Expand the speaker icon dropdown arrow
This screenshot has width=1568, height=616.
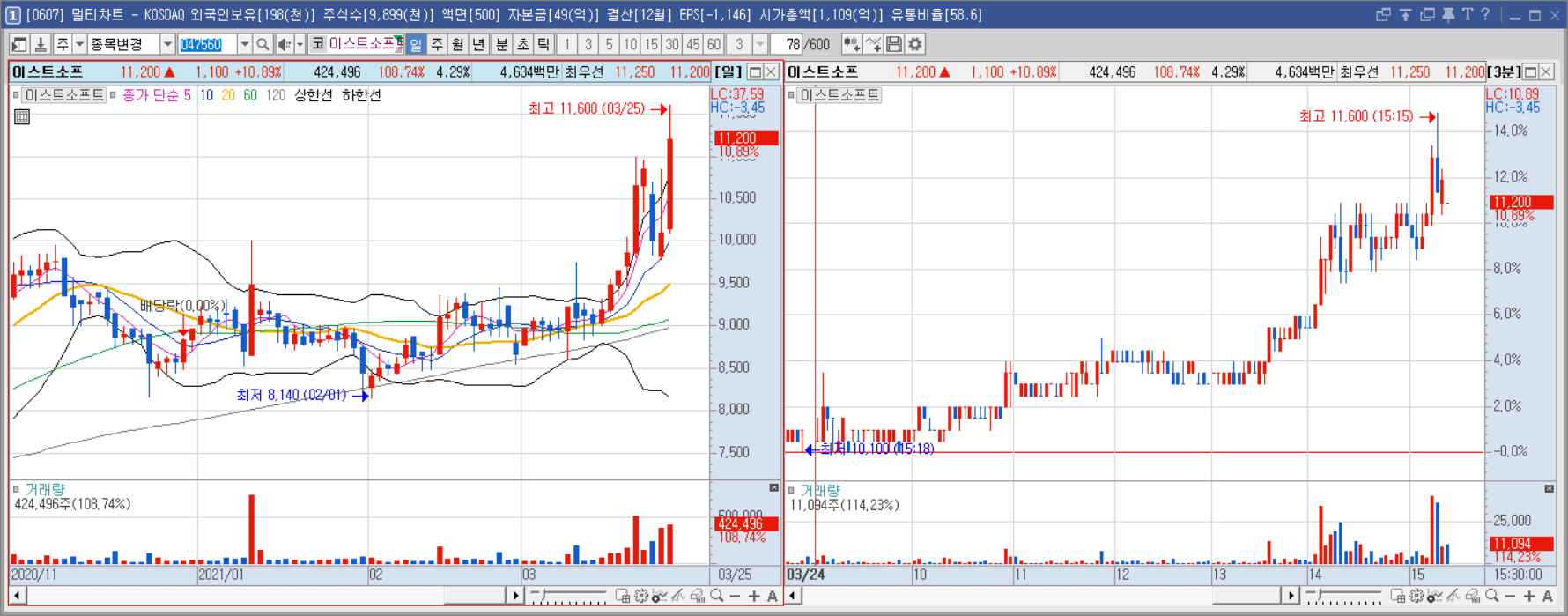pos(300,44)
